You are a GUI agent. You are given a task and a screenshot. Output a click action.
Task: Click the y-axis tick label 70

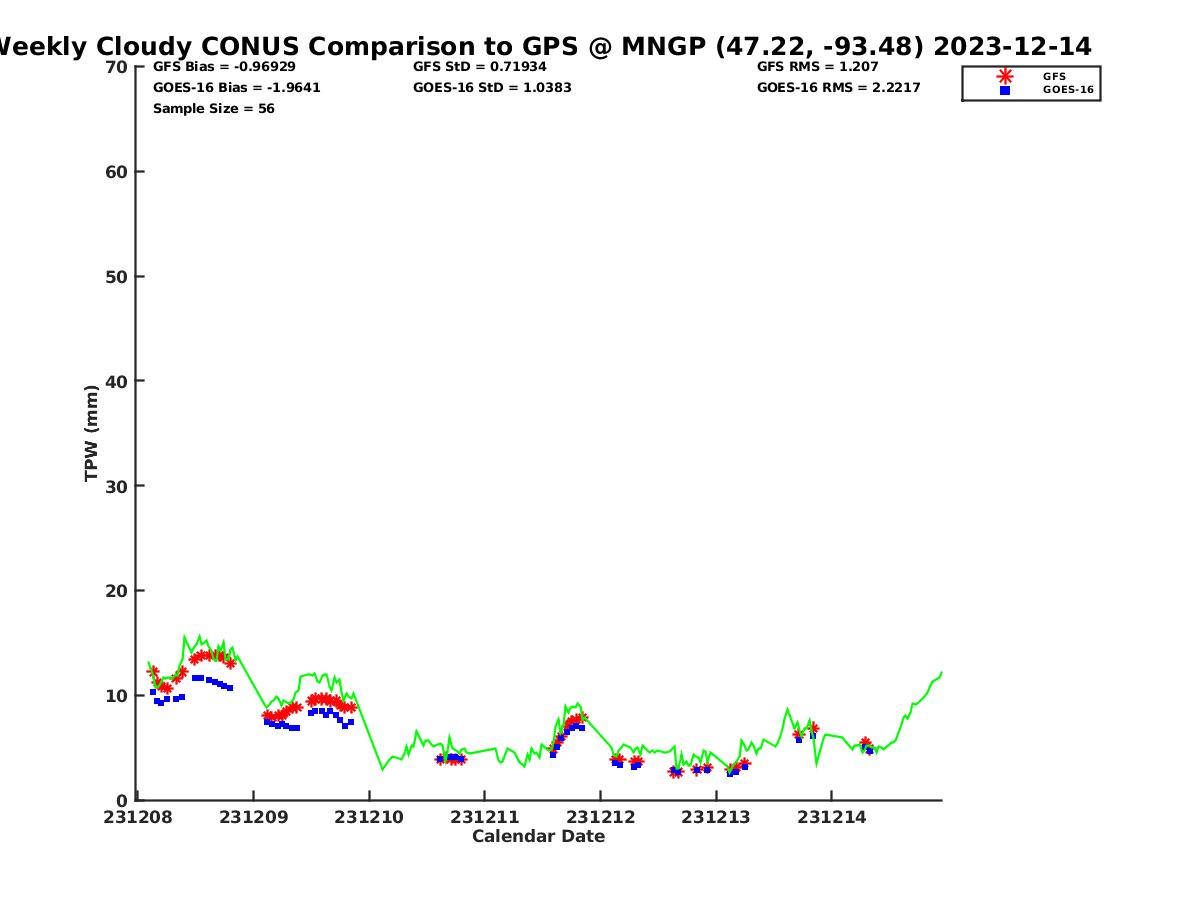tap(117, 67)
